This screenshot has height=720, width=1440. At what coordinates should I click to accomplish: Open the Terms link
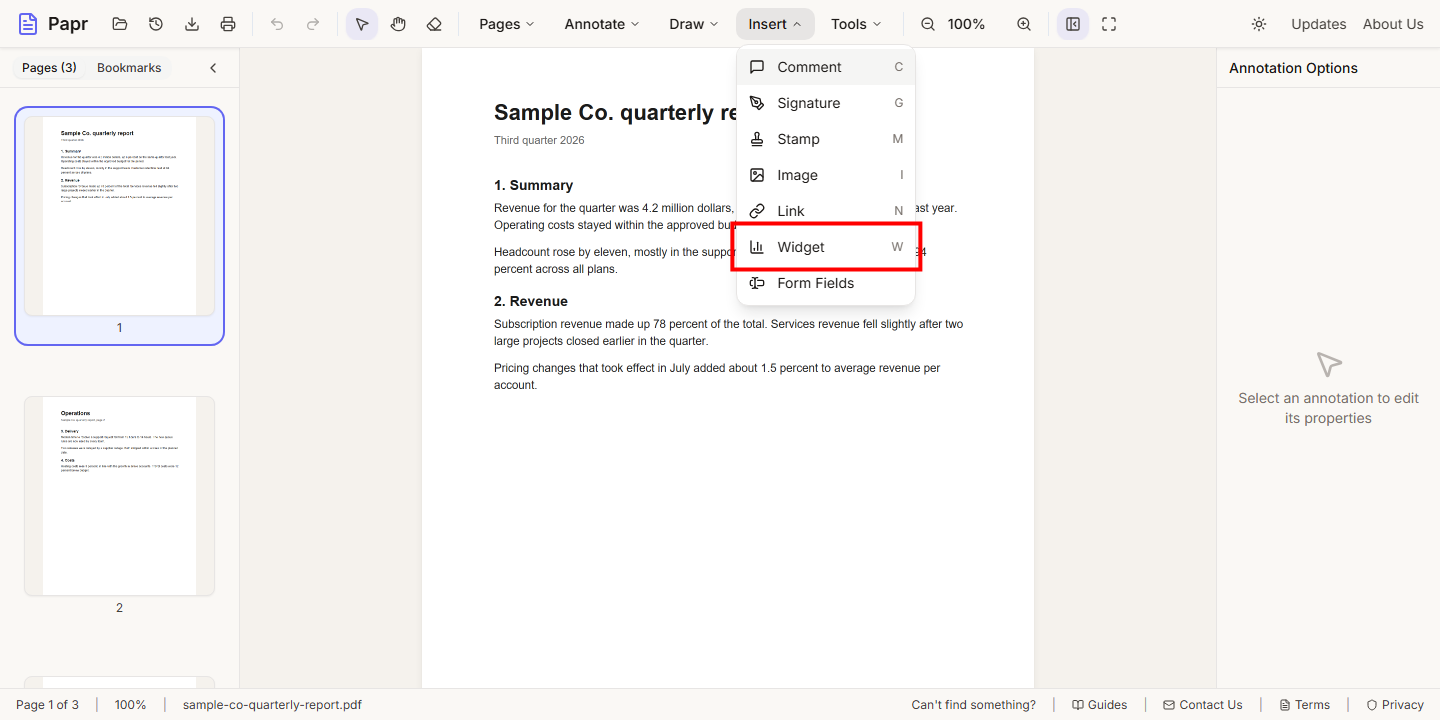pyautogui.click(x=1304, y=705)
